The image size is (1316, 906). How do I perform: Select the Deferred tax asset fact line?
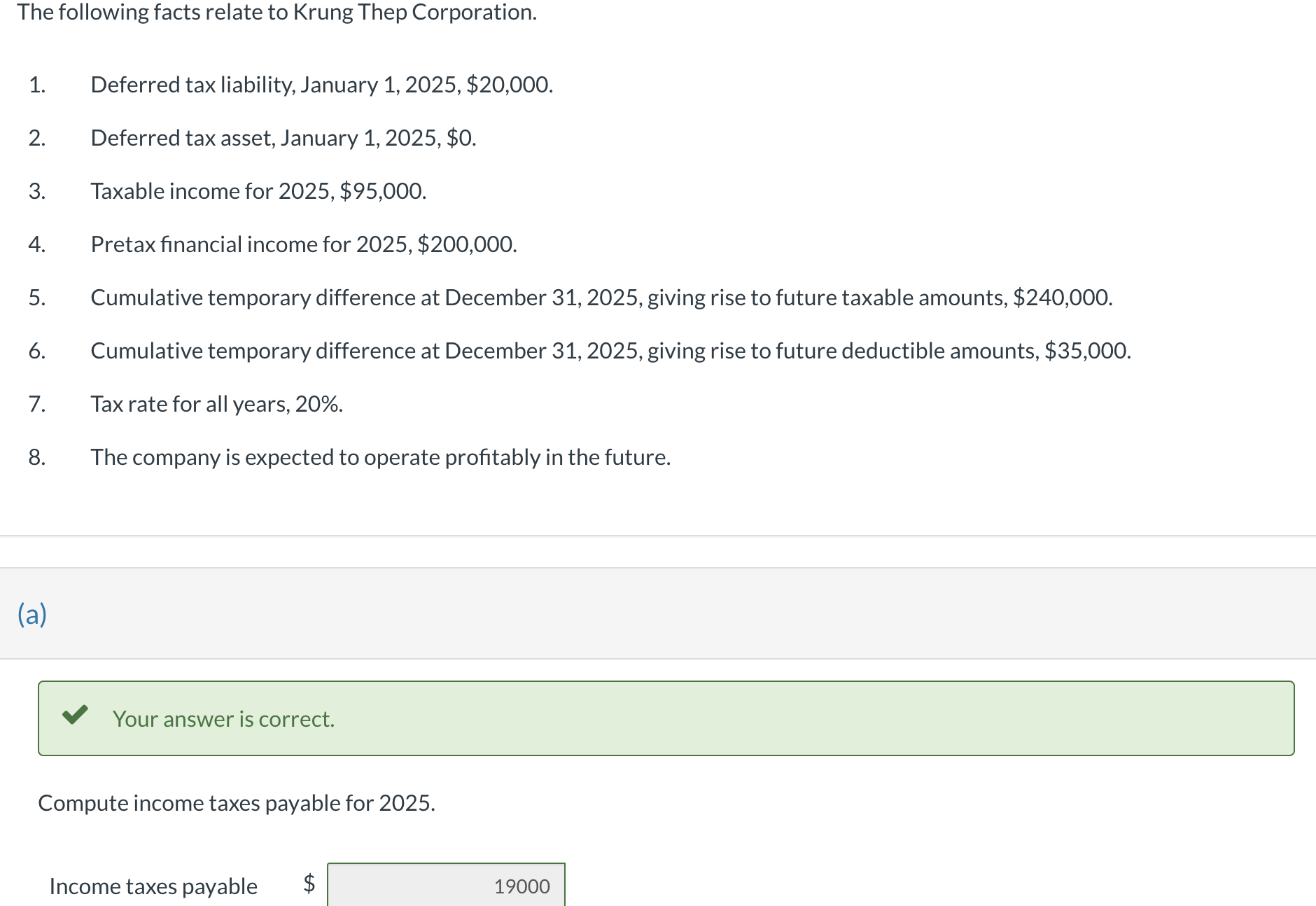click(283, 138)
